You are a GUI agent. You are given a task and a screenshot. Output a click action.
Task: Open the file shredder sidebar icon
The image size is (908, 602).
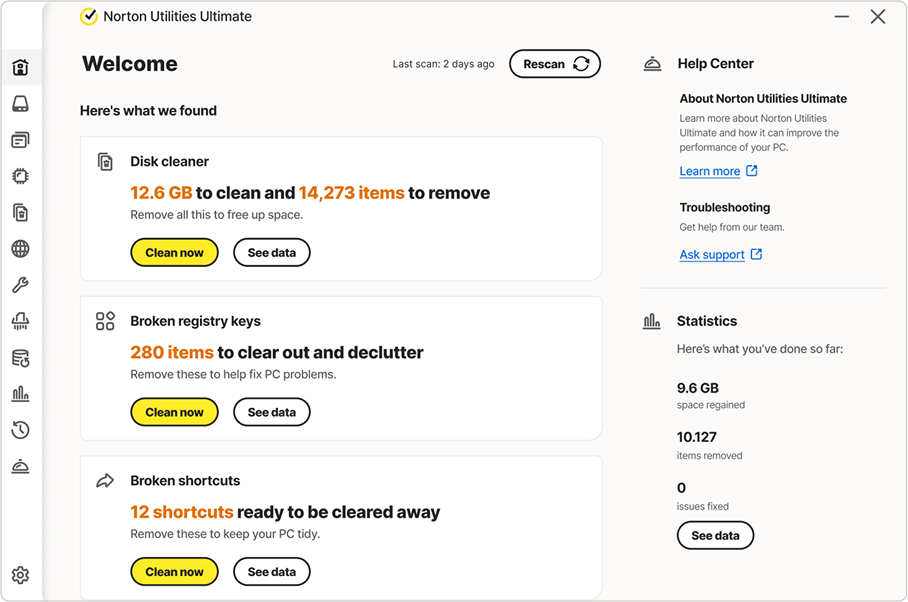click(x=20, y=321)
